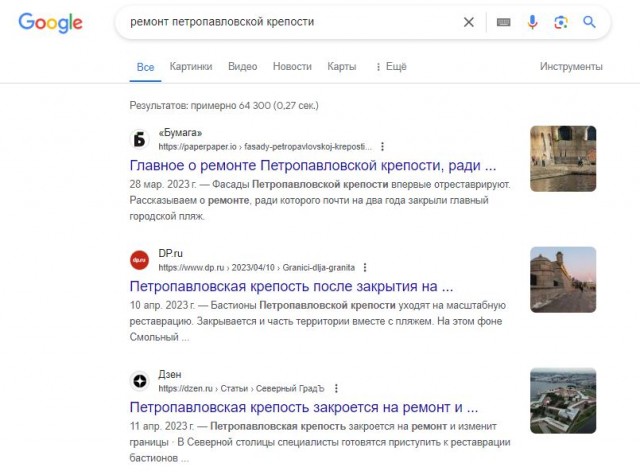The width and height of the screenshot is (640, 475).
Task: Open the Инструменты search tools
Action: (x=571, y=67)
